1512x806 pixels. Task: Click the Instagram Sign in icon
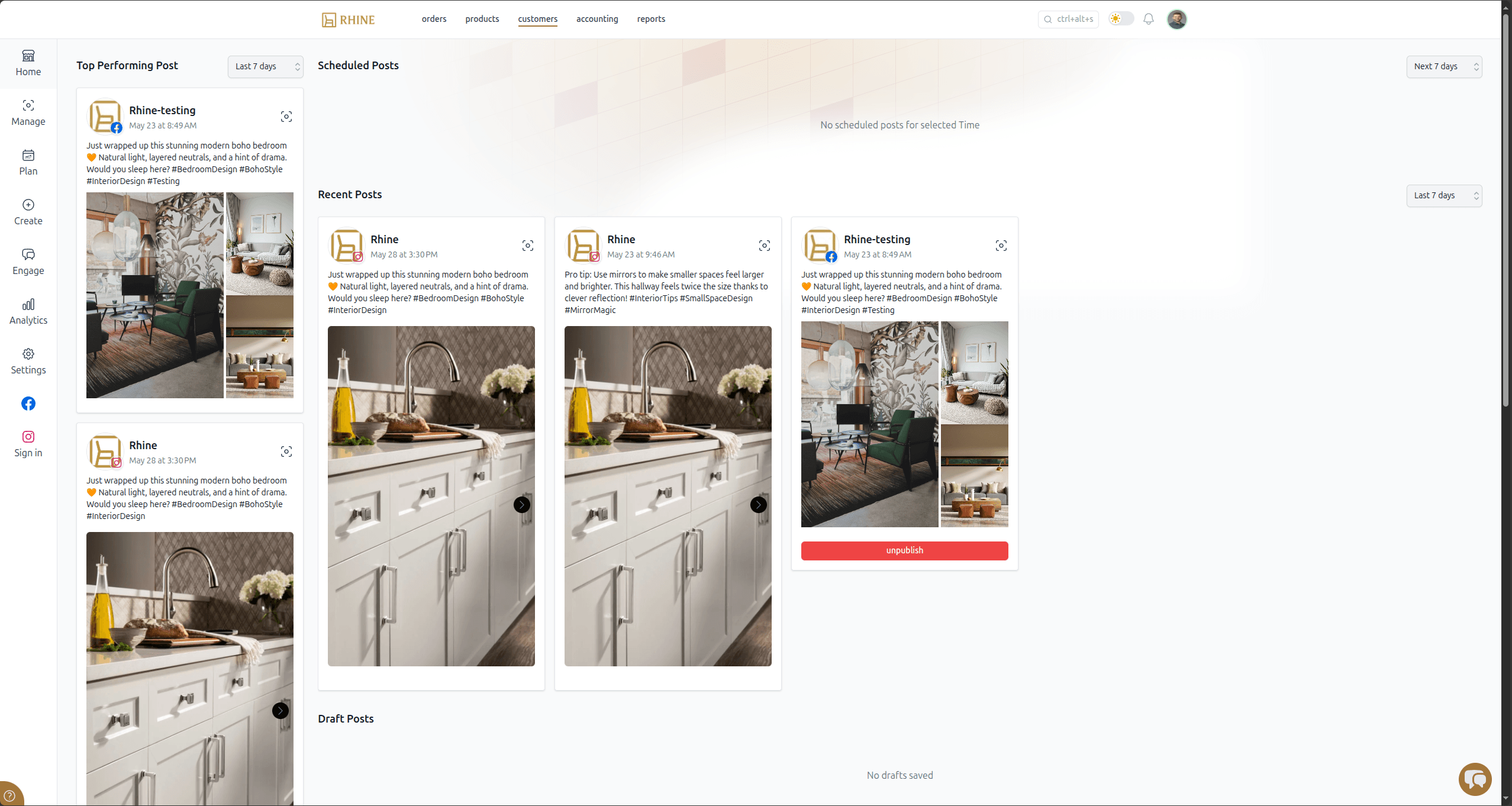[28, 444]
